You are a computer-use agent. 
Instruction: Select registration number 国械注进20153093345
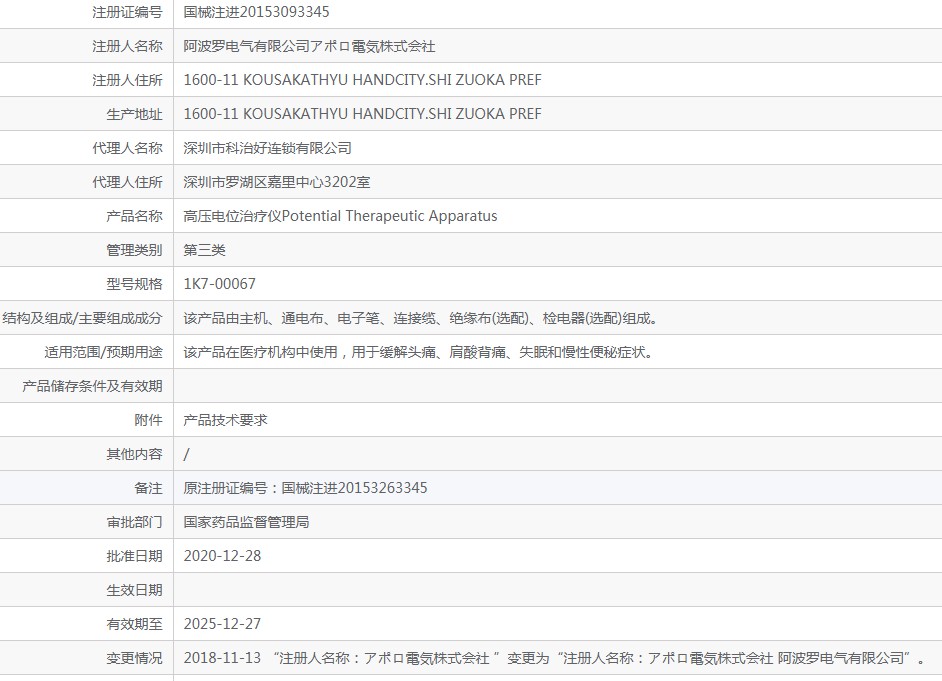tap(257, 12)
